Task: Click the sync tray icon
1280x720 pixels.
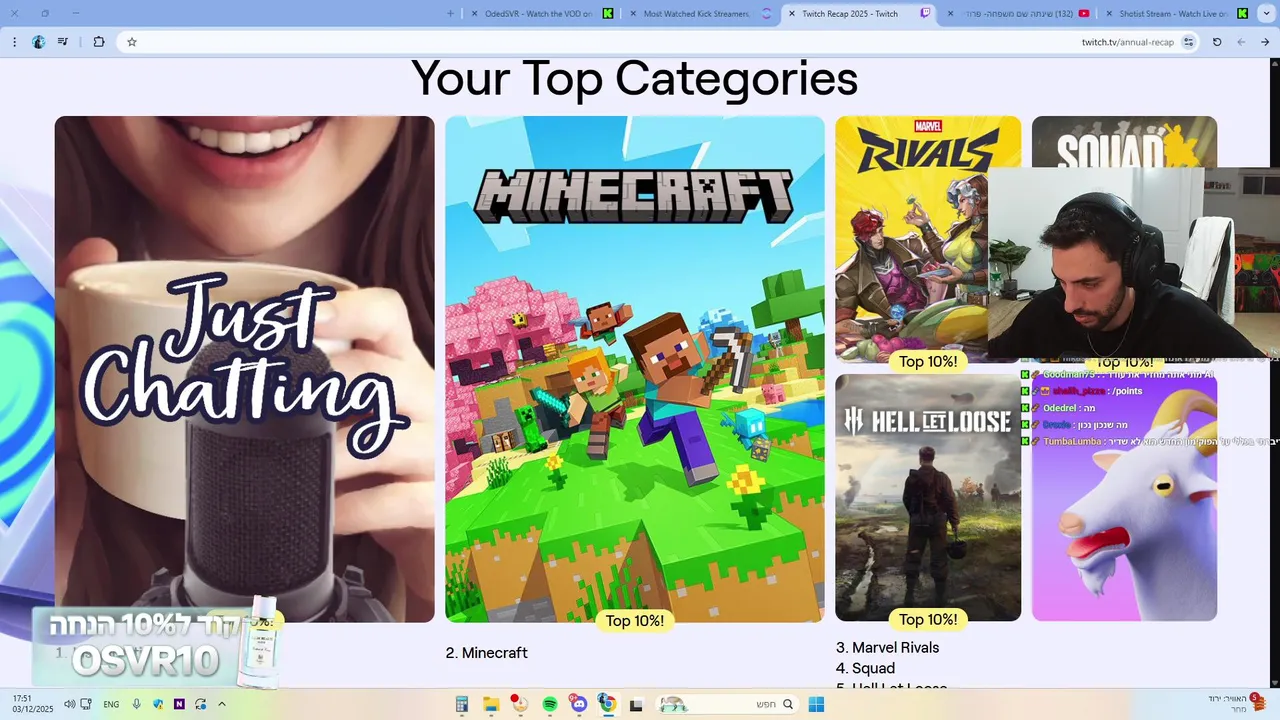Action: 201,704
